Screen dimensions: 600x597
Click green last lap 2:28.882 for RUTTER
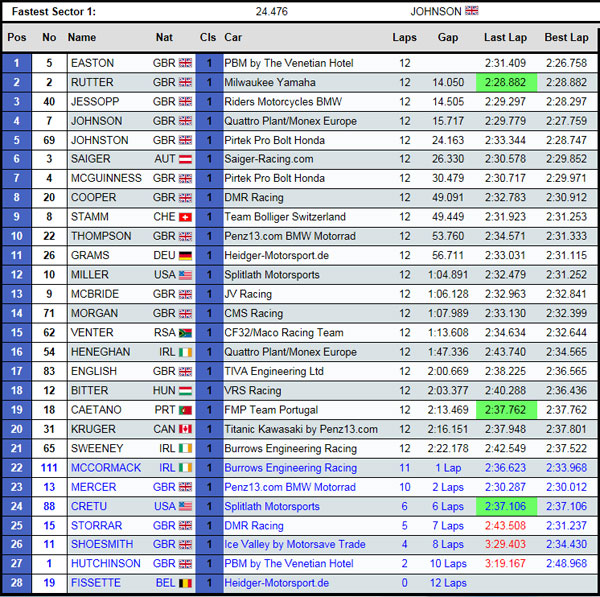click(506, 82)
